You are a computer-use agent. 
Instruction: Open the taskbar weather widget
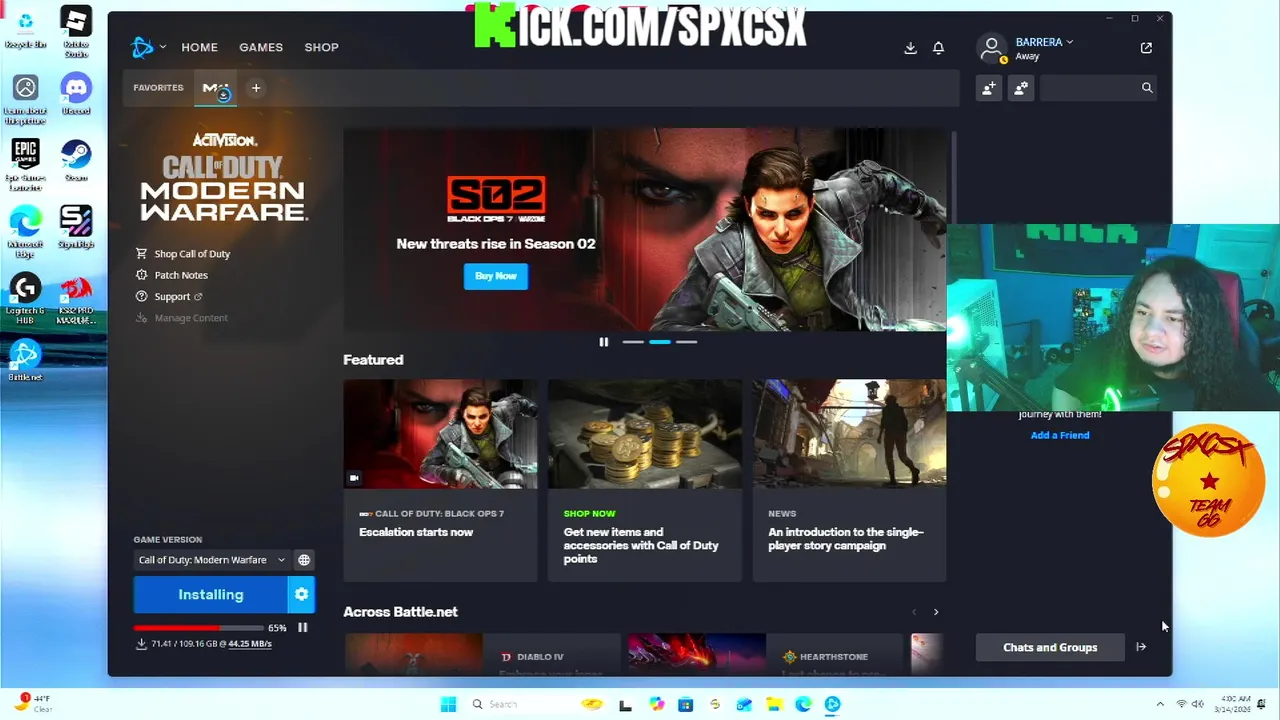click(x=34, y=703)
